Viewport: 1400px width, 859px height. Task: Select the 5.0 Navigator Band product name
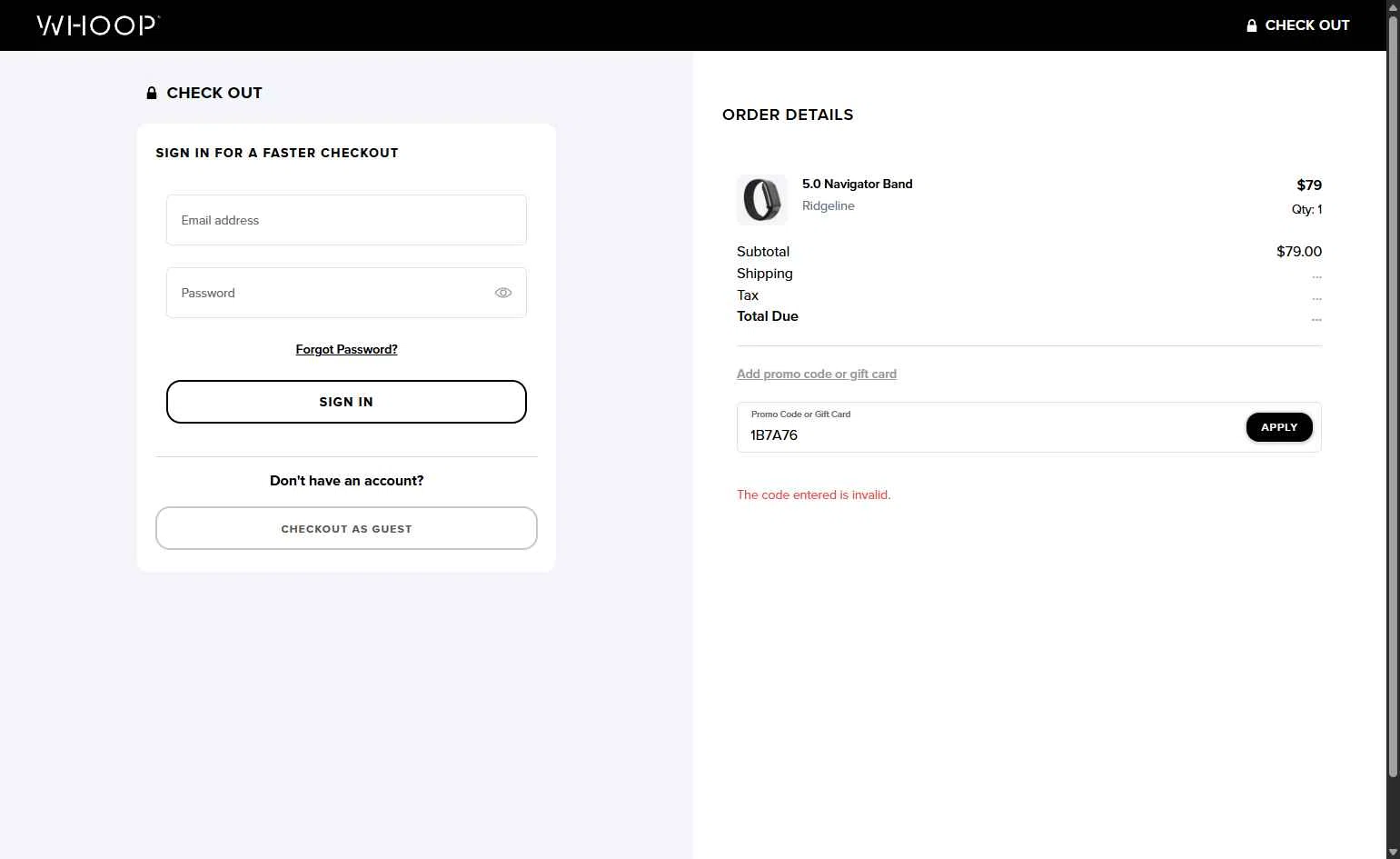click(x=857, y=184)
